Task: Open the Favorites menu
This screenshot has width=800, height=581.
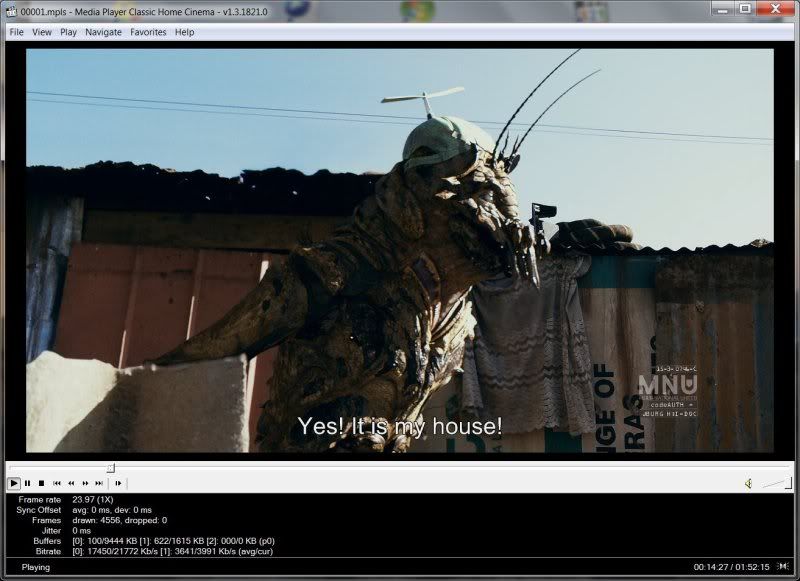Action: pos(148,32)
